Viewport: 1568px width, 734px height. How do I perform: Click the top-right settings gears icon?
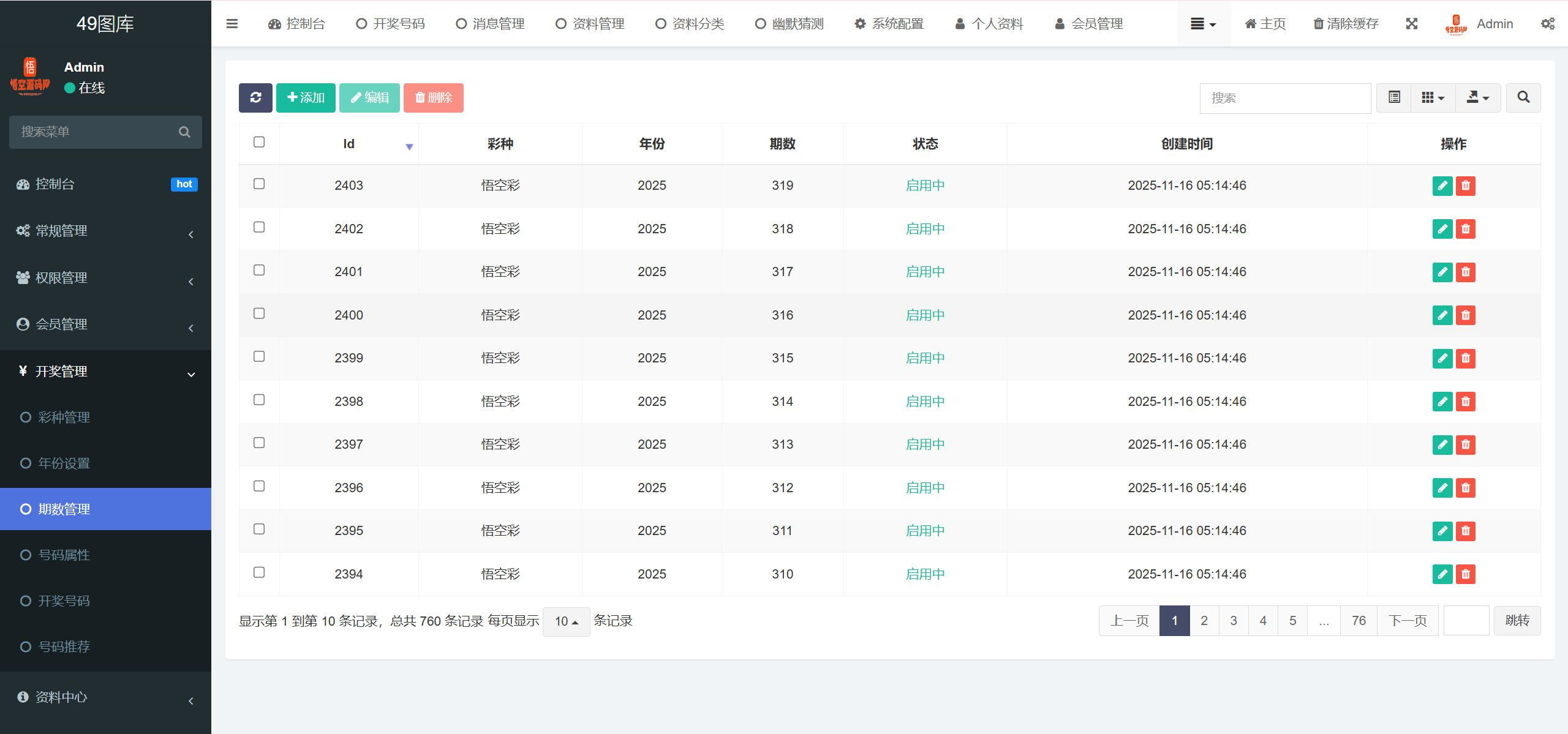[1548, 24]
